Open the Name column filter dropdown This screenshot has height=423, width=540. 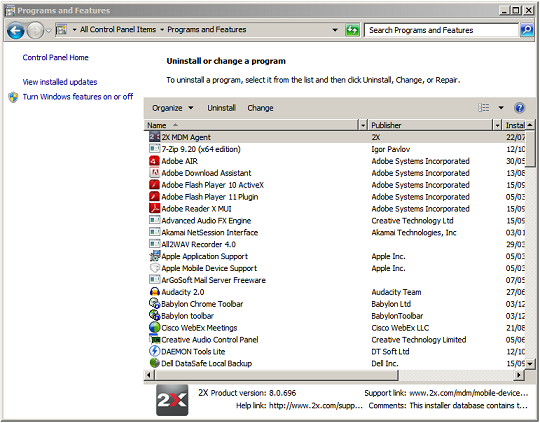[x=363, y=125]
